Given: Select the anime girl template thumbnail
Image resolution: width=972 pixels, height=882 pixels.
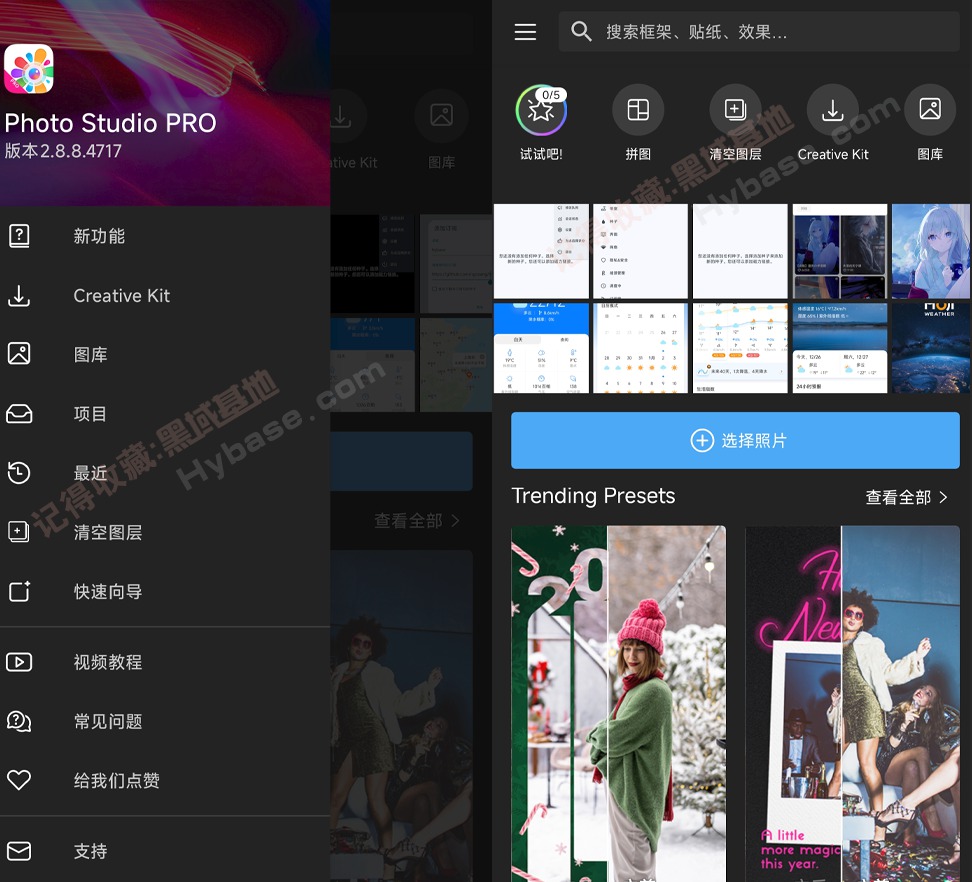Looking at the screenshot, I should click(930, 250).
